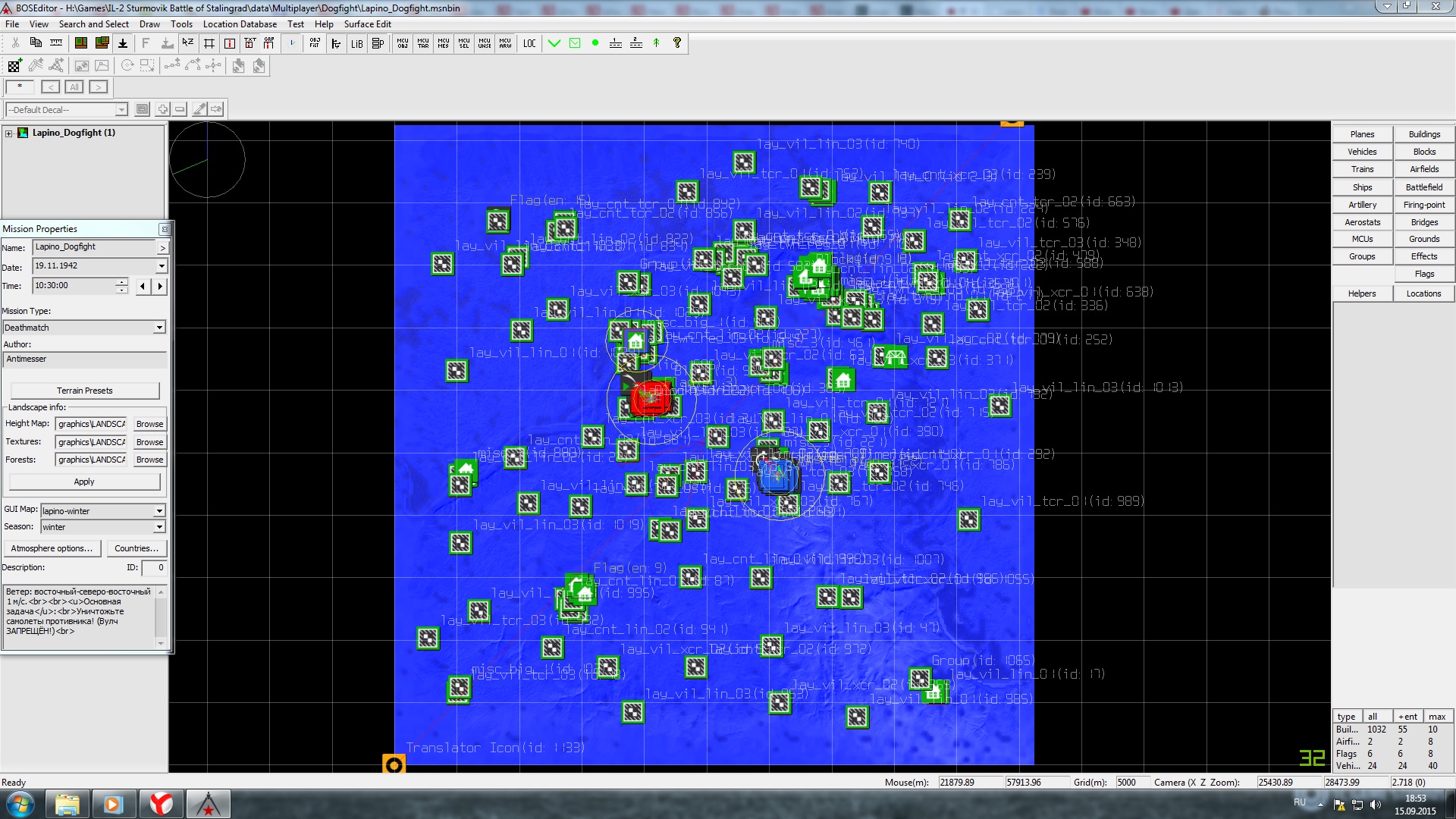Click the decal minus remove icon

pos(180,109)
